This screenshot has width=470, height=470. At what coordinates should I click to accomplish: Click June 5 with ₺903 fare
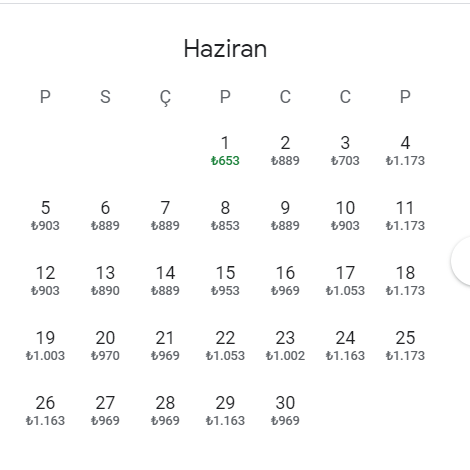pyautogui.click(x=45, y=216)
